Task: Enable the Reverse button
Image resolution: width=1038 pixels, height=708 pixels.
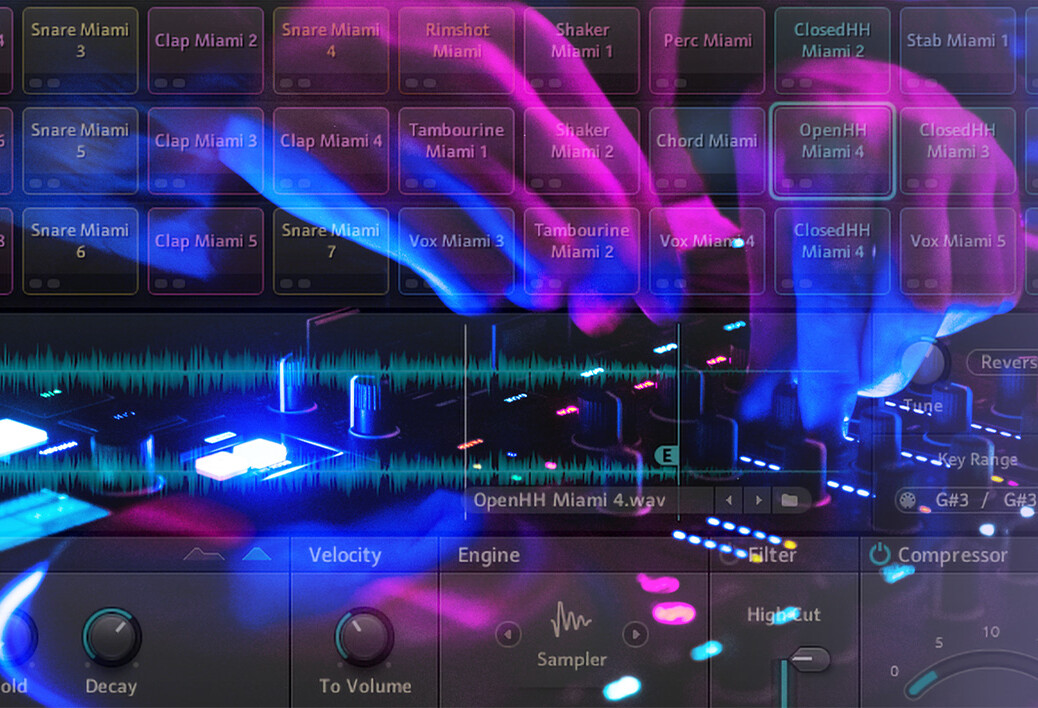Action: click(x=1003, y=362)
